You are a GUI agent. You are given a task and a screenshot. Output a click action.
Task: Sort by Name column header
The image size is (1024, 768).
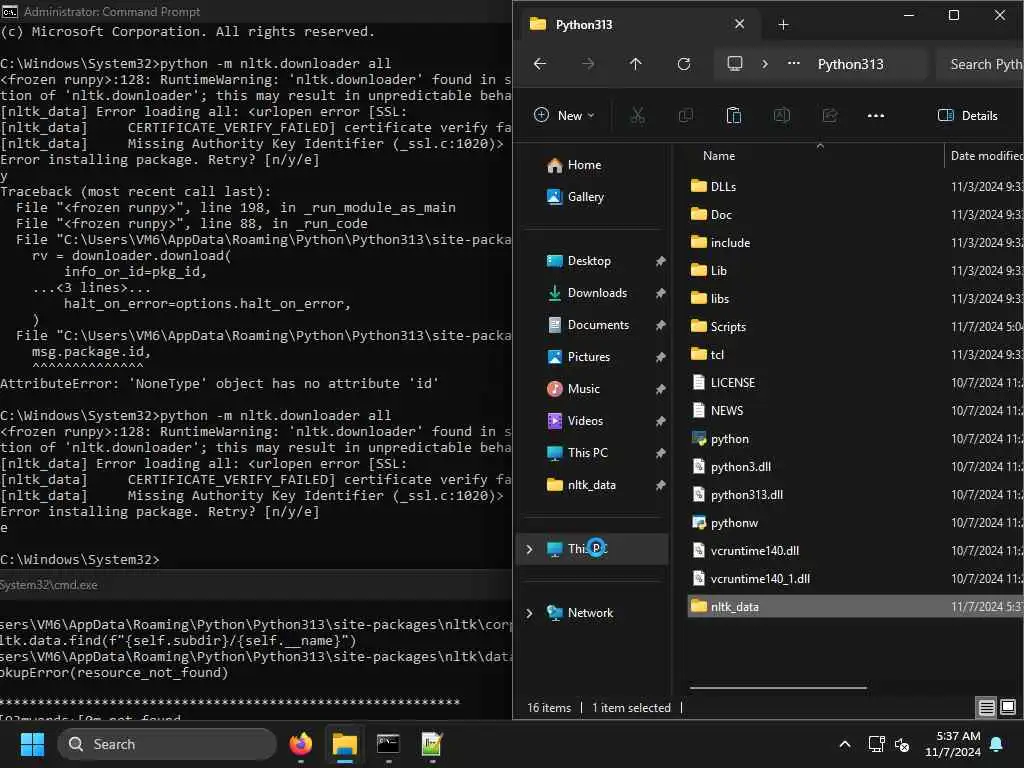tap(719, 155)
